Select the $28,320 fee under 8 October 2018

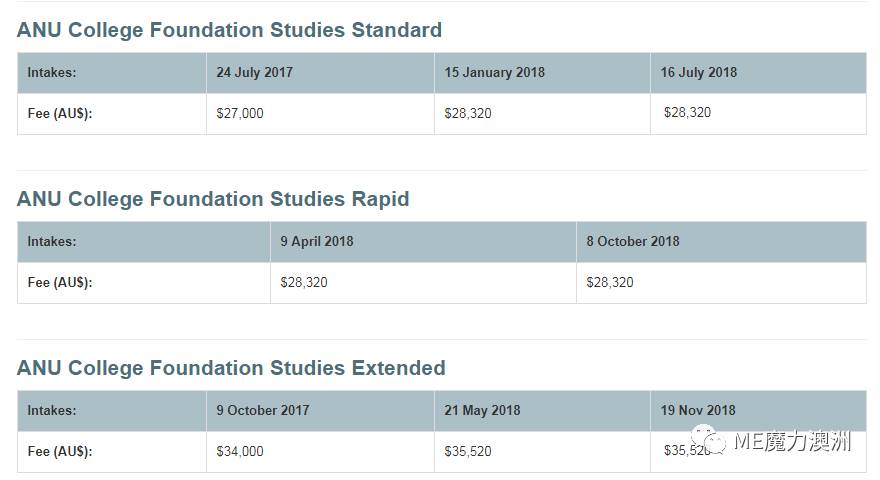[609, 282]
